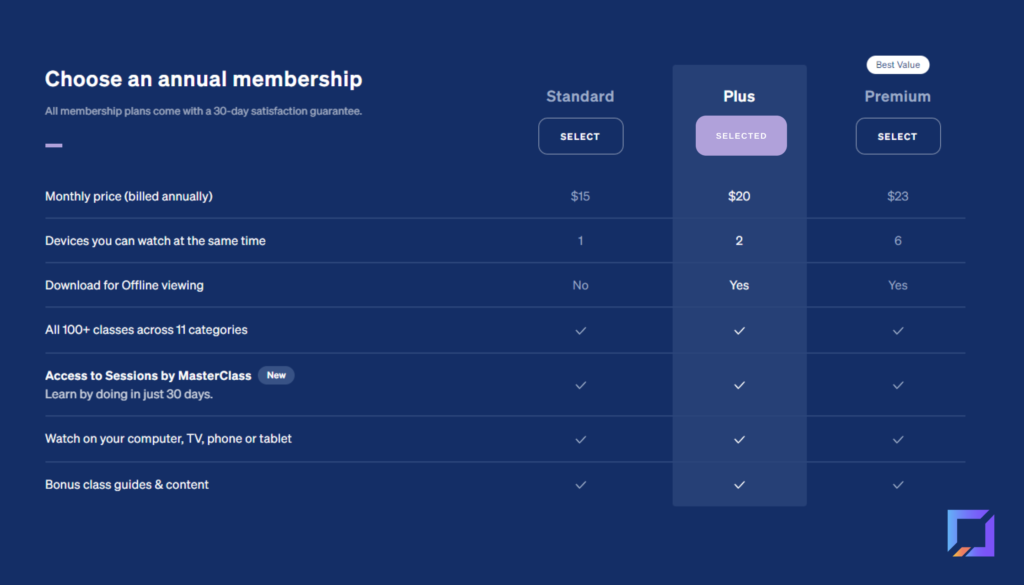Click Premium checkmark for Sessions by MasterClass
Screen dimensions: 1024x585
(x=898, y=385)
